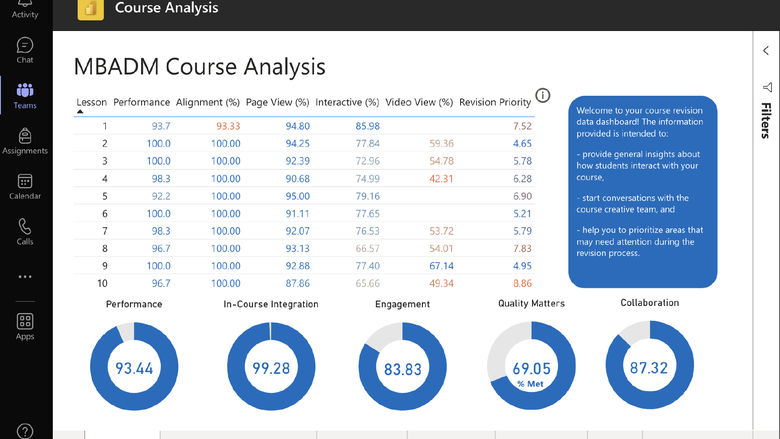
Task: Select the Quality Matters donut 69.05
Action: coord(531,365)
